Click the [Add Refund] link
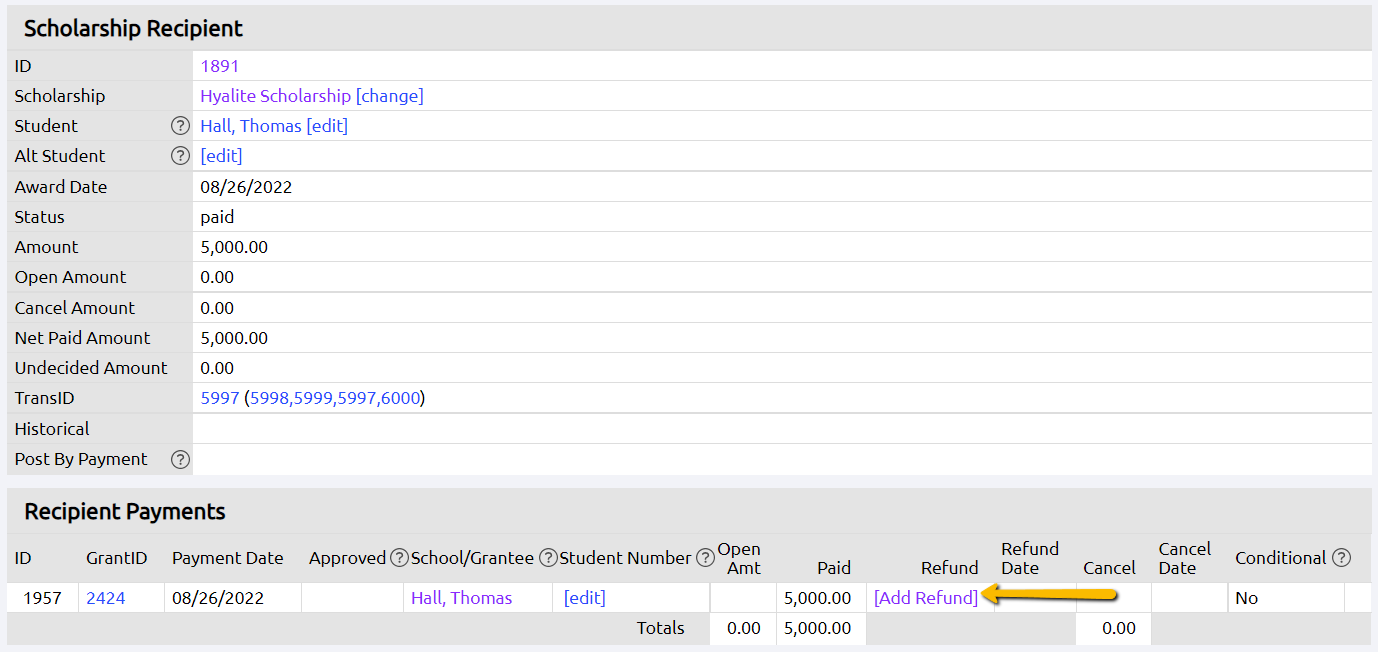The image size is (1378, 652). pyautogui.click(x=925, y=598)
